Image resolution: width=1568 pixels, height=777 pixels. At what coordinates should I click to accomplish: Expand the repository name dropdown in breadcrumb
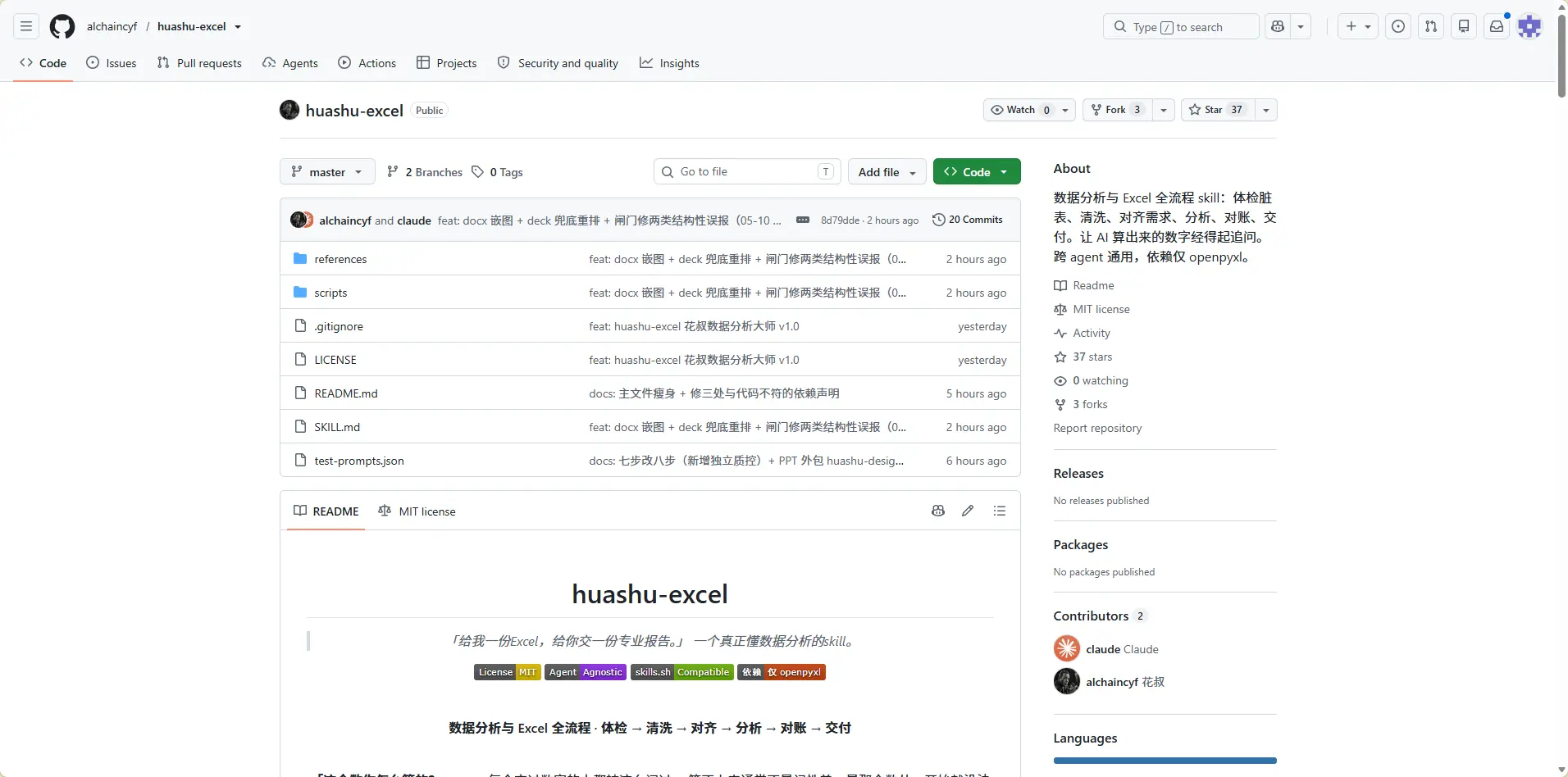click(238, 26)
